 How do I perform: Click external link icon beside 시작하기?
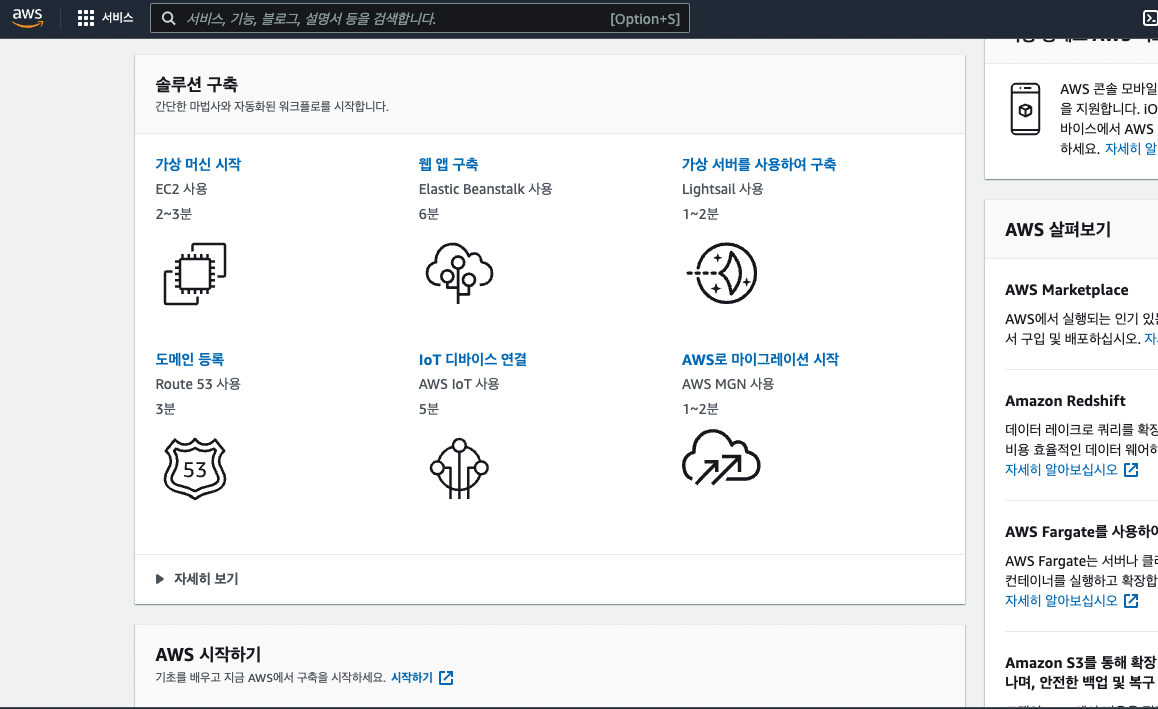(x=446, y=677)
